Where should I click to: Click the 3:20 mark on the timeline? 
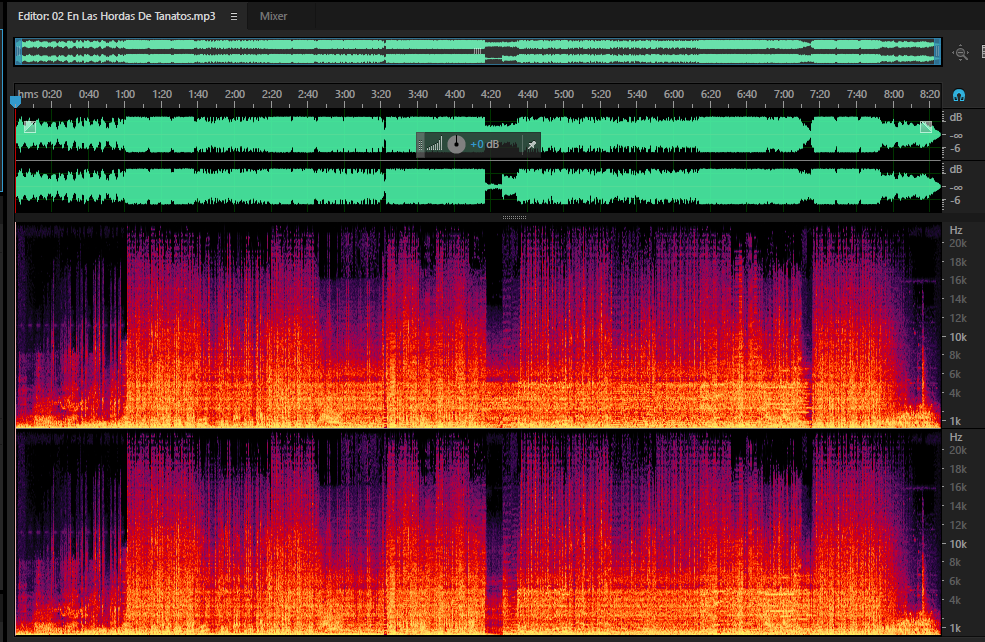[381, 94]
